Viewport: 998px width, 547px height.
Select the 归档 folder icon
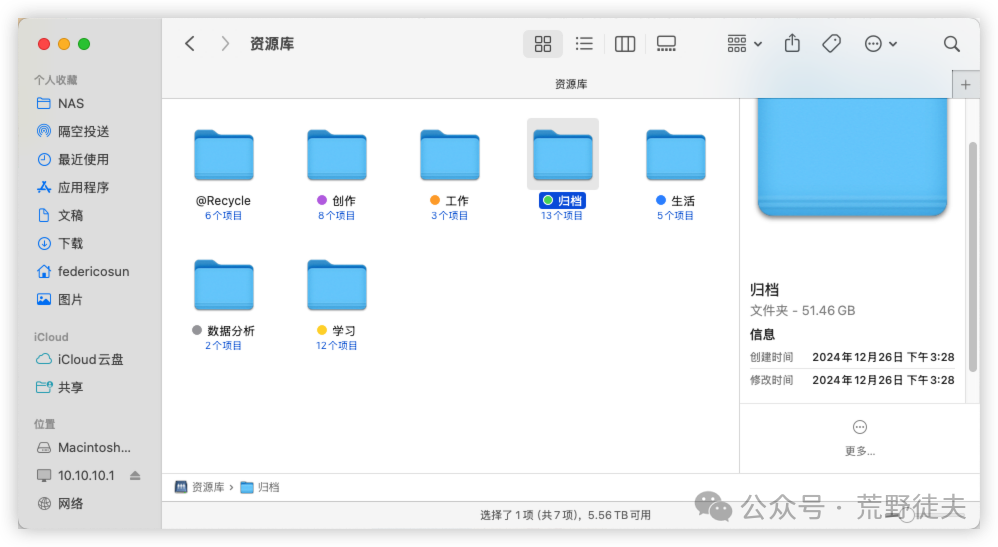pos(563,155)
